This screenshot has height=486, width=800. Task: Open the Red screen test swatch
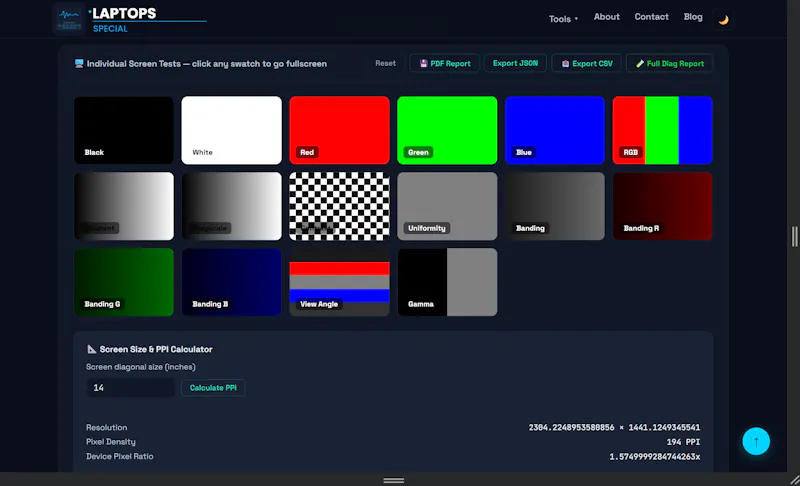pos(339,130)
